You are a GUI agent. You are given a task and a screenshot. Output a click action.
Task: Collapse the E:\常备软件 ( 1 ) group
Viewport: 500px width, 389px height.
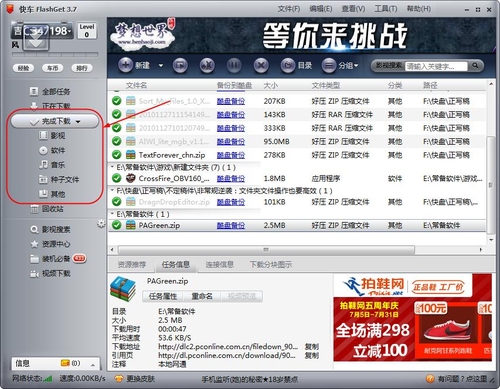click(112, 214)
